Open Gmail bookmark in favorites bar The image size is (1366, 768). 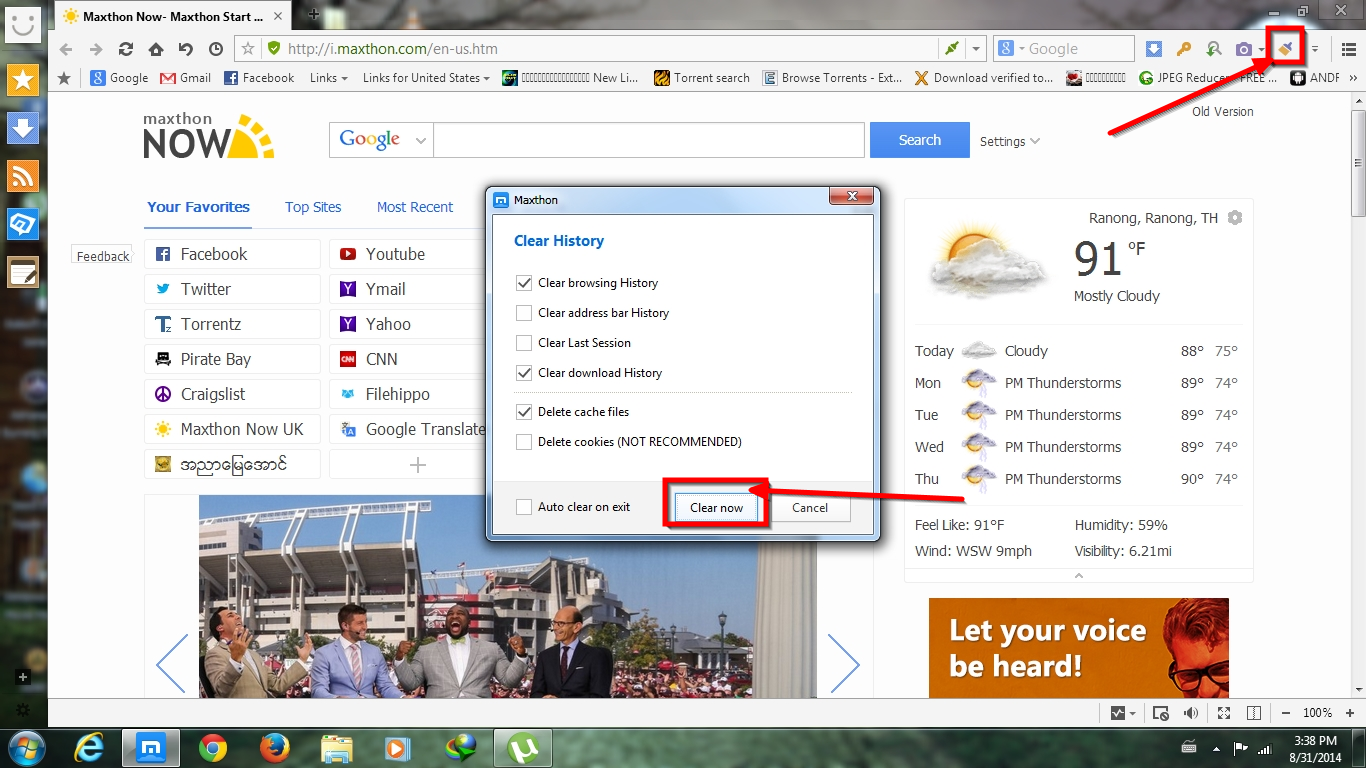tap(185, 78)
